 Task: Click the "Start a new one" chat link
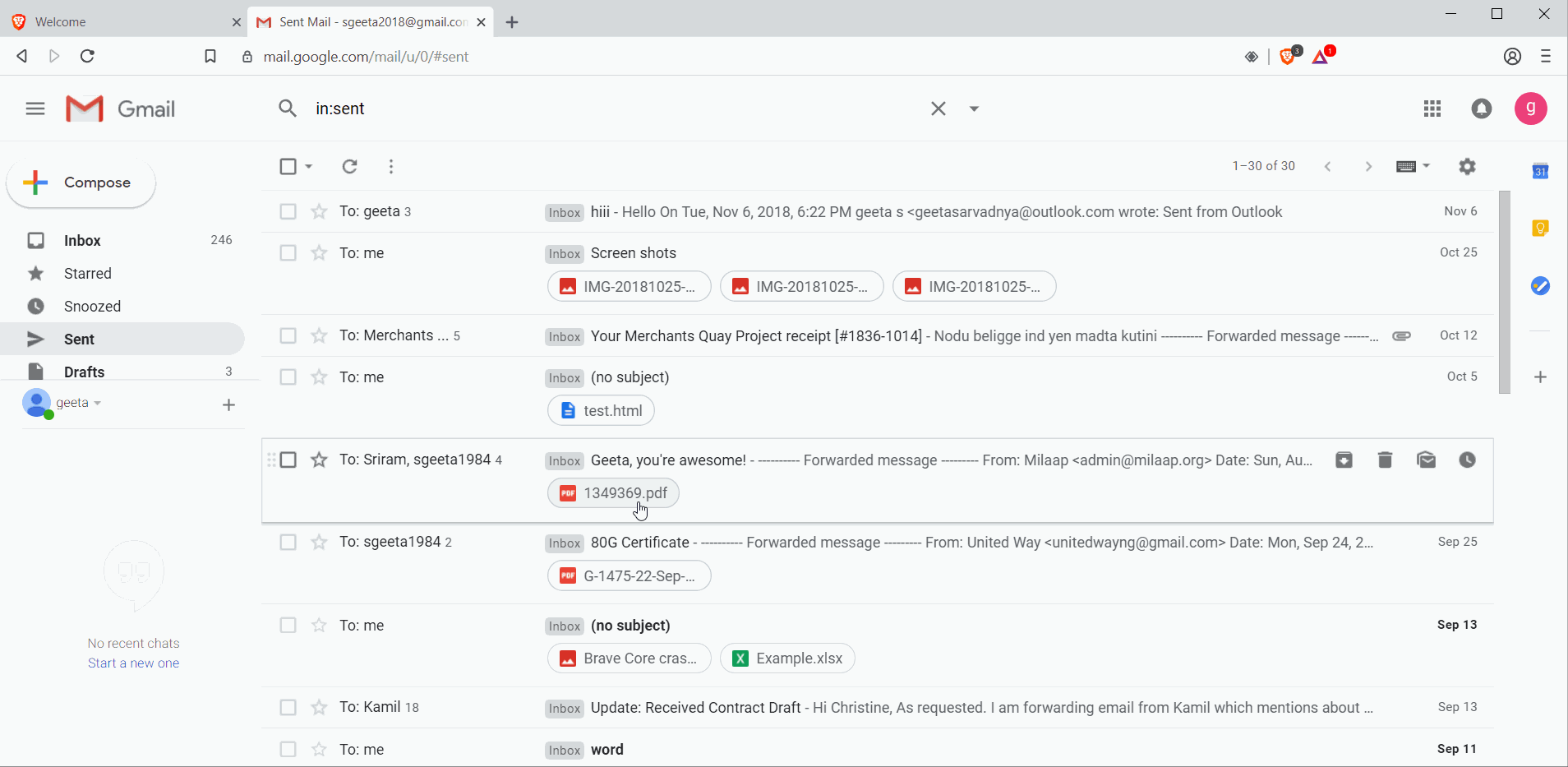click(133, 663)
